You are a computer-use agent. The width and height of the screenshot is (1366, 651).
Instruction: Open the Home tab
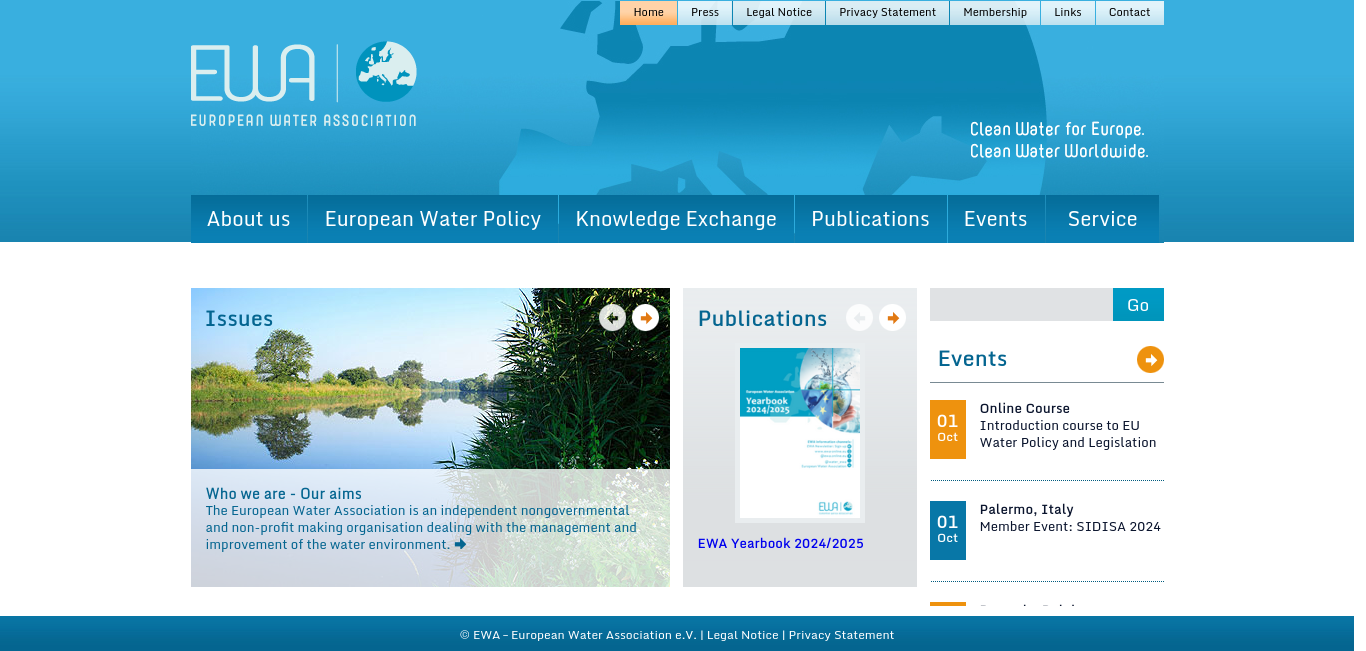(649, 13)
